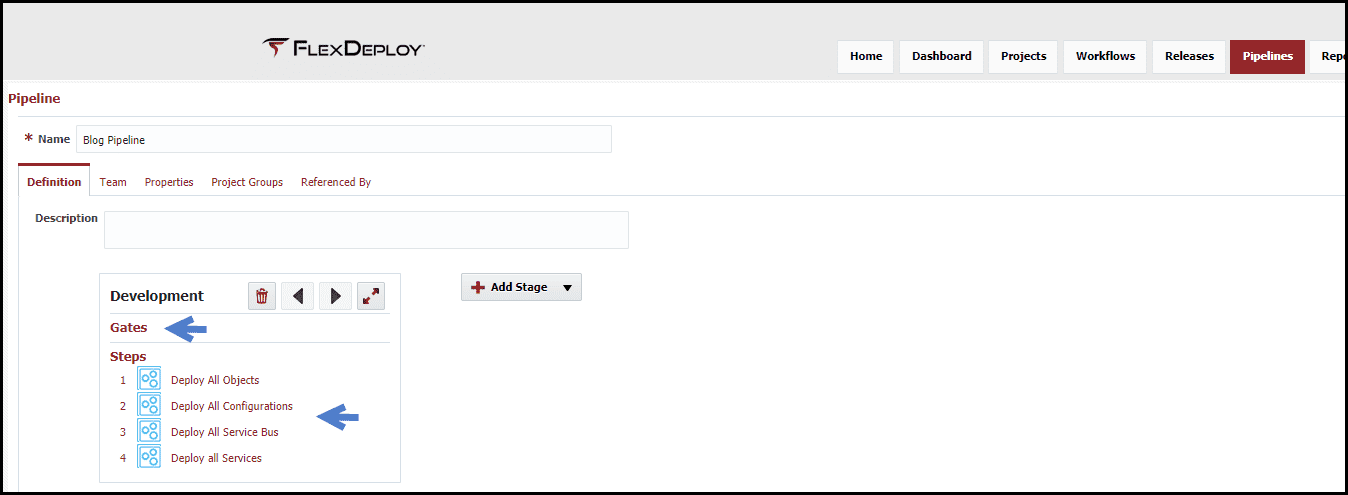Open the Releases menu item
This screenshot has width=1348, height=495.
(1189, 56)
